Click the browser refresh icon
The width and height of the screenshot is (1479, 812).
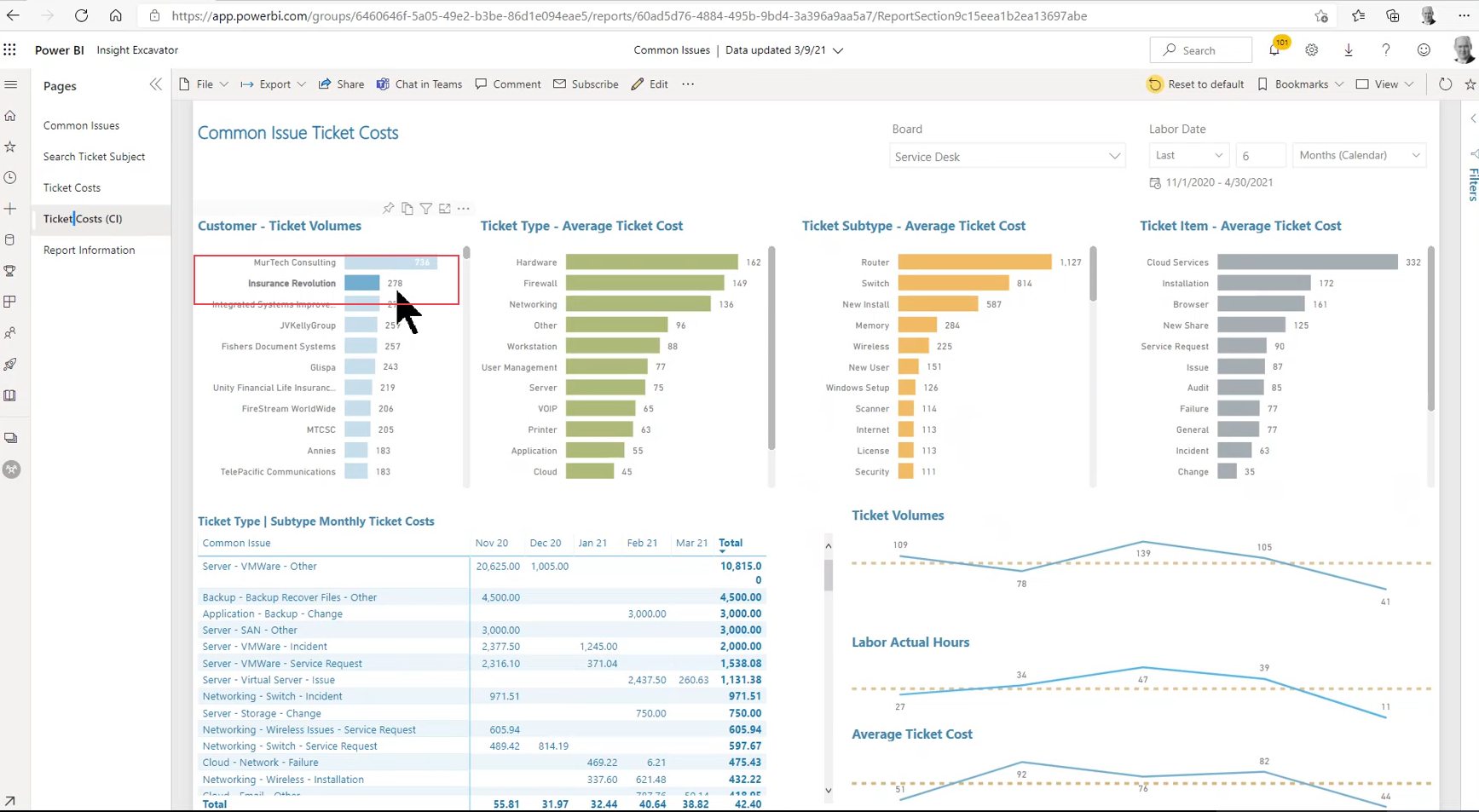click(x=81, y=15)
